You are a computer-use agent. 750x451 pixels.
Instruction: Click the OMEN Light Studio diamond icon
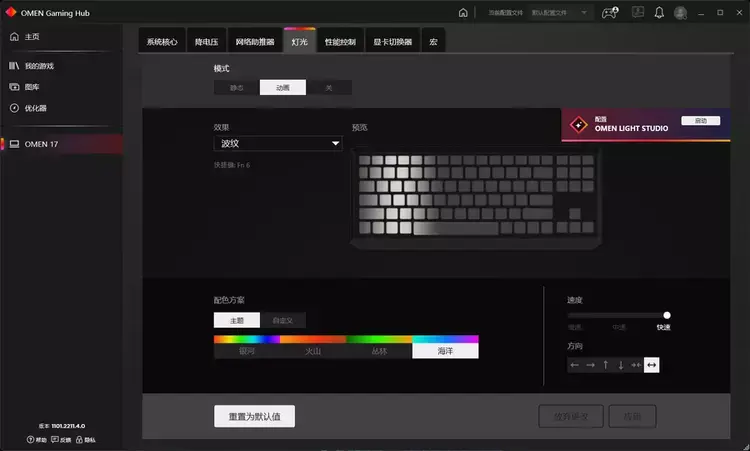(579, 125)
